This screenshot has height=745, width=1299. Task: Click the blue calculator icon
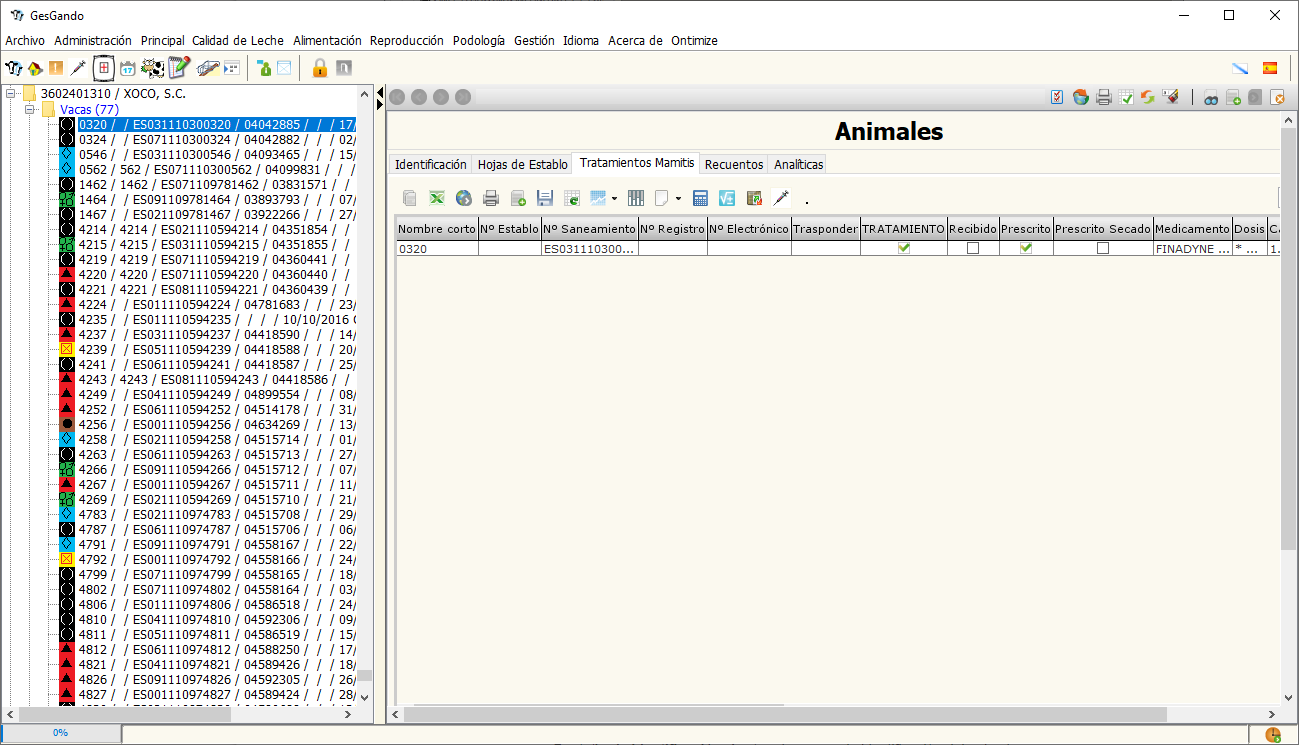700,198
